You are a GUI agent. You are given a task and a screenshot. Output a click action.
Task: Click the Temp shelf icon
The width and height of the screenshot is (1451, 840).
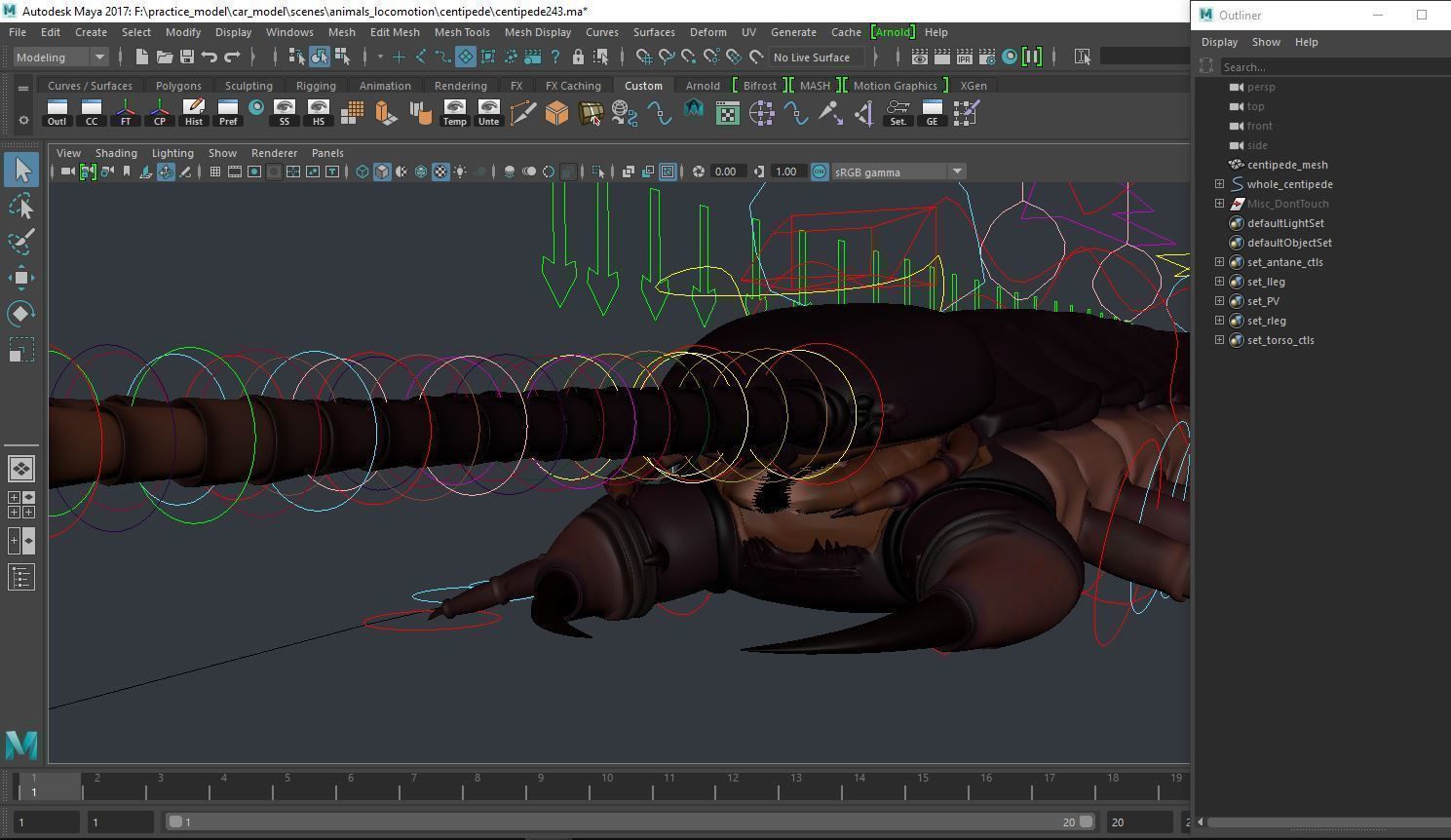tap(454, 113)
